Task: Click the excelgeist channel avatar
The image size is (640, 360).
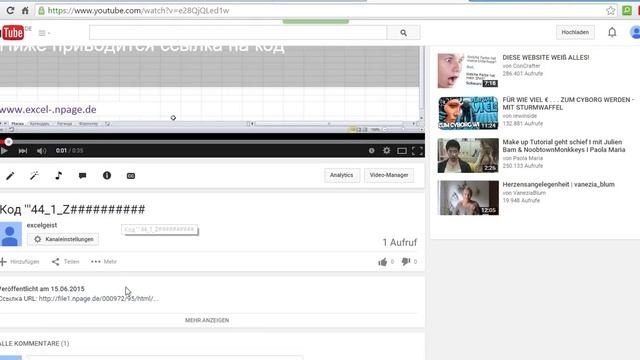Action: pyautogui.click(x=11, y=234)
